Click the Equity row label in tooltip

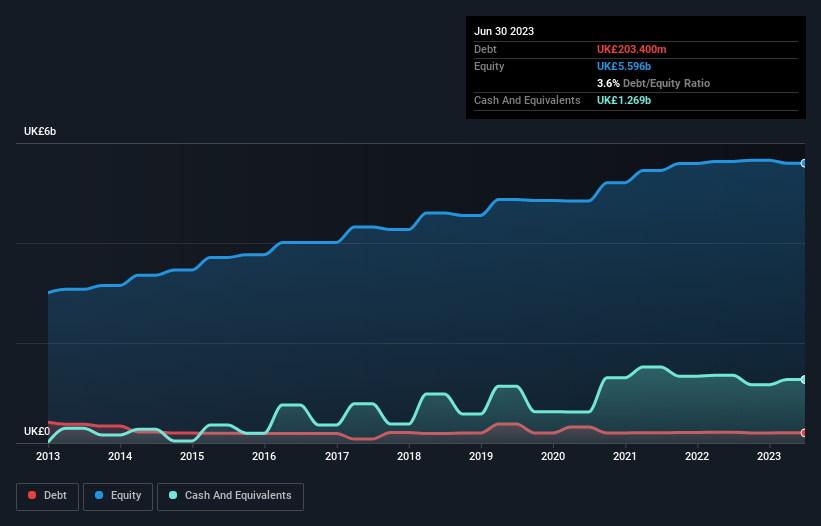click(489, 66)
